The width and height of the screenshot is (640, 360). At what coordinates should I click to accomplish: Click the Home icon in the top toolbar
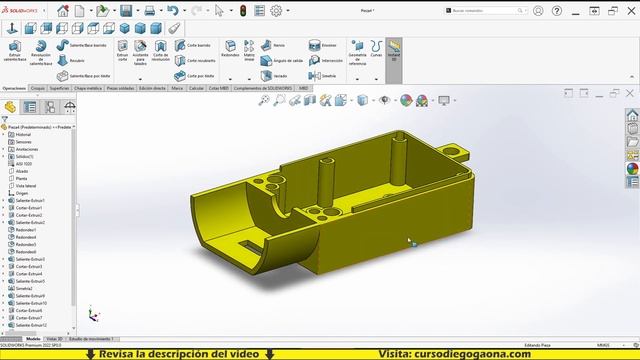tap(63, 11)
